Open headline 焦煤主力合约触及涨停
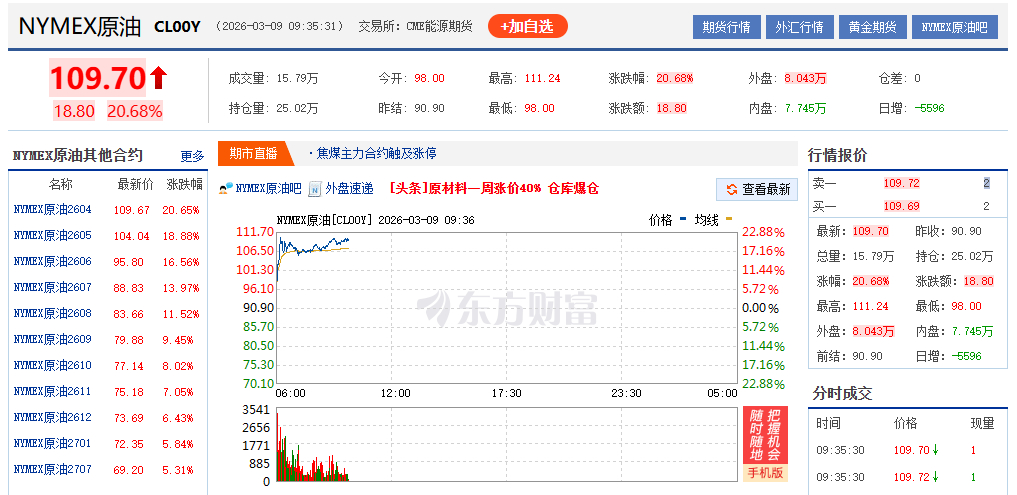 click(x=376, y=154)
